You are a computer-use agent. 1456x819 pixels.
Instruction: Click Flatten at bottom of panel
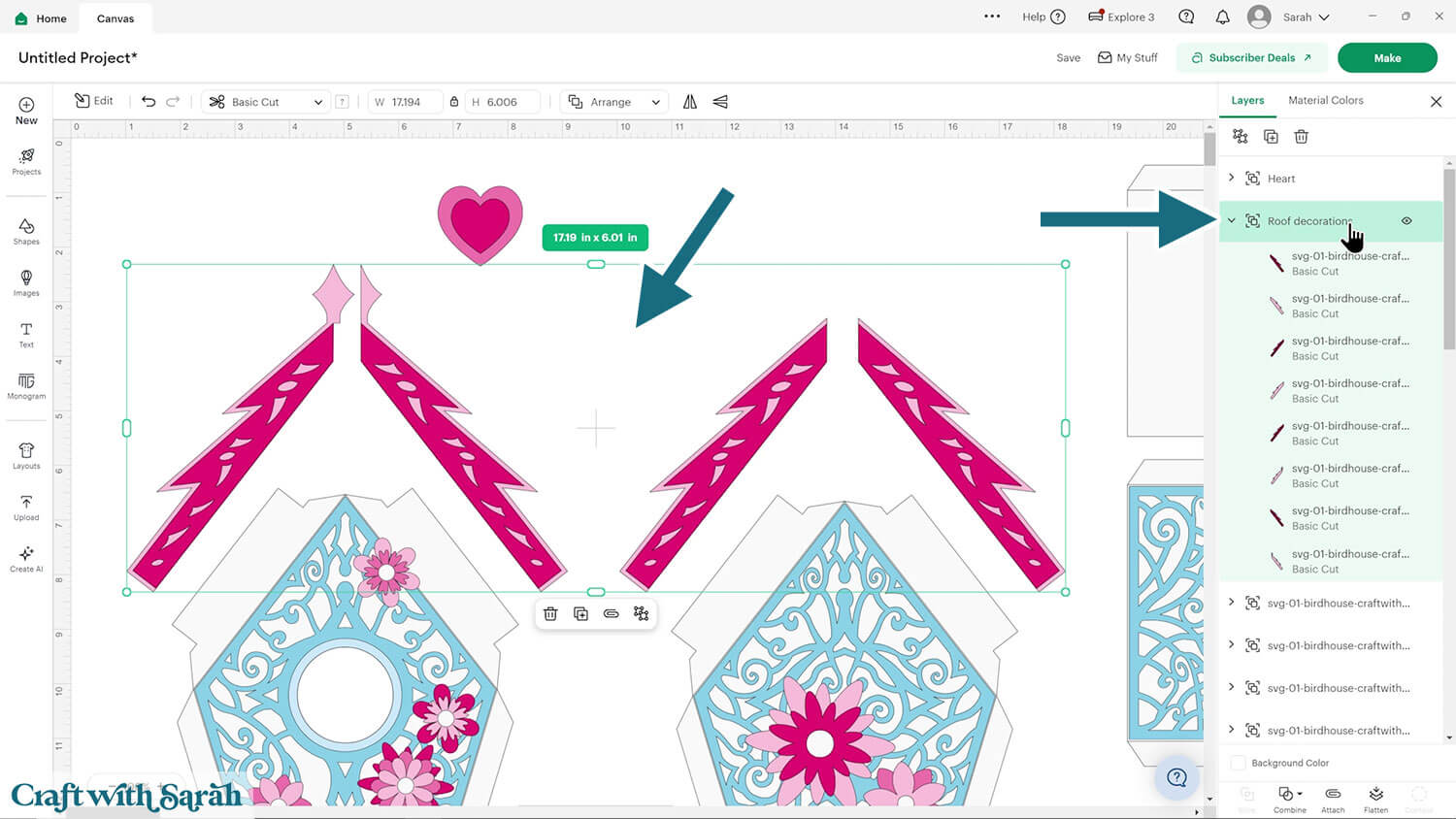coord(1375,799)
